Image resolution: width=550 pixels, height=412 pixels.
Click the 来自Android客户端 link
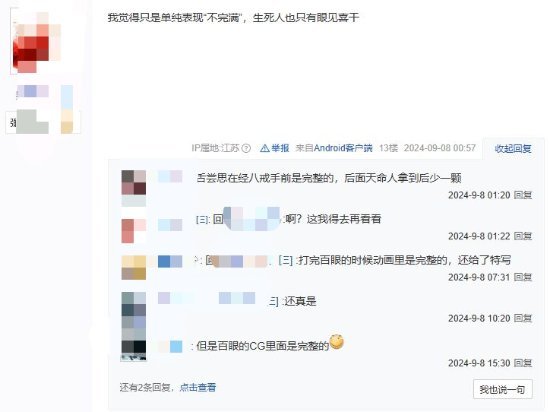click(334, 148)
